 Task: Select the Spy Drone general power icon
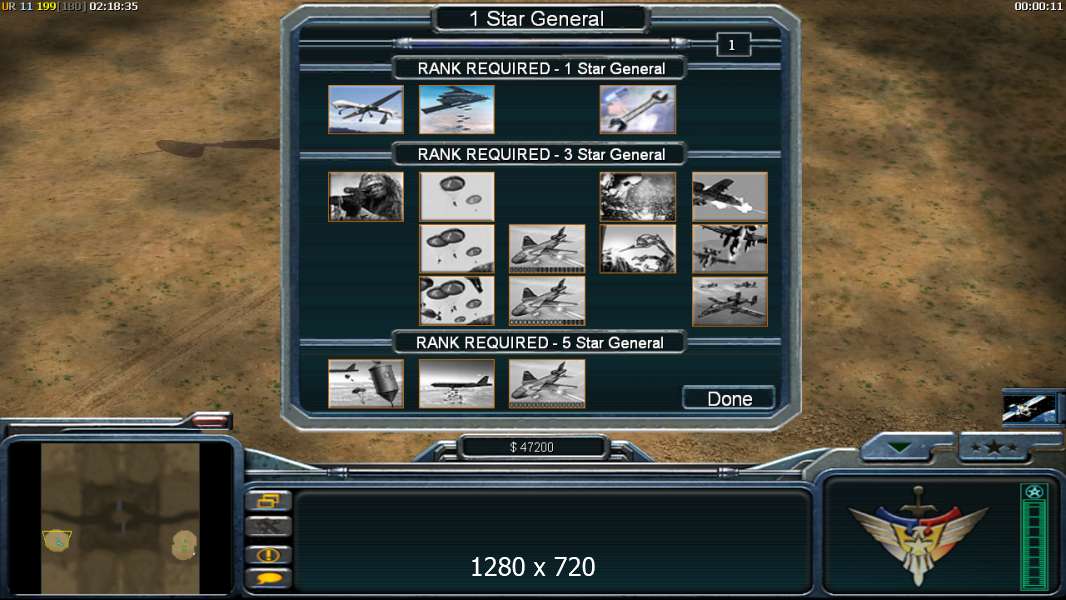pyautogui.click(x=366, y=109)
